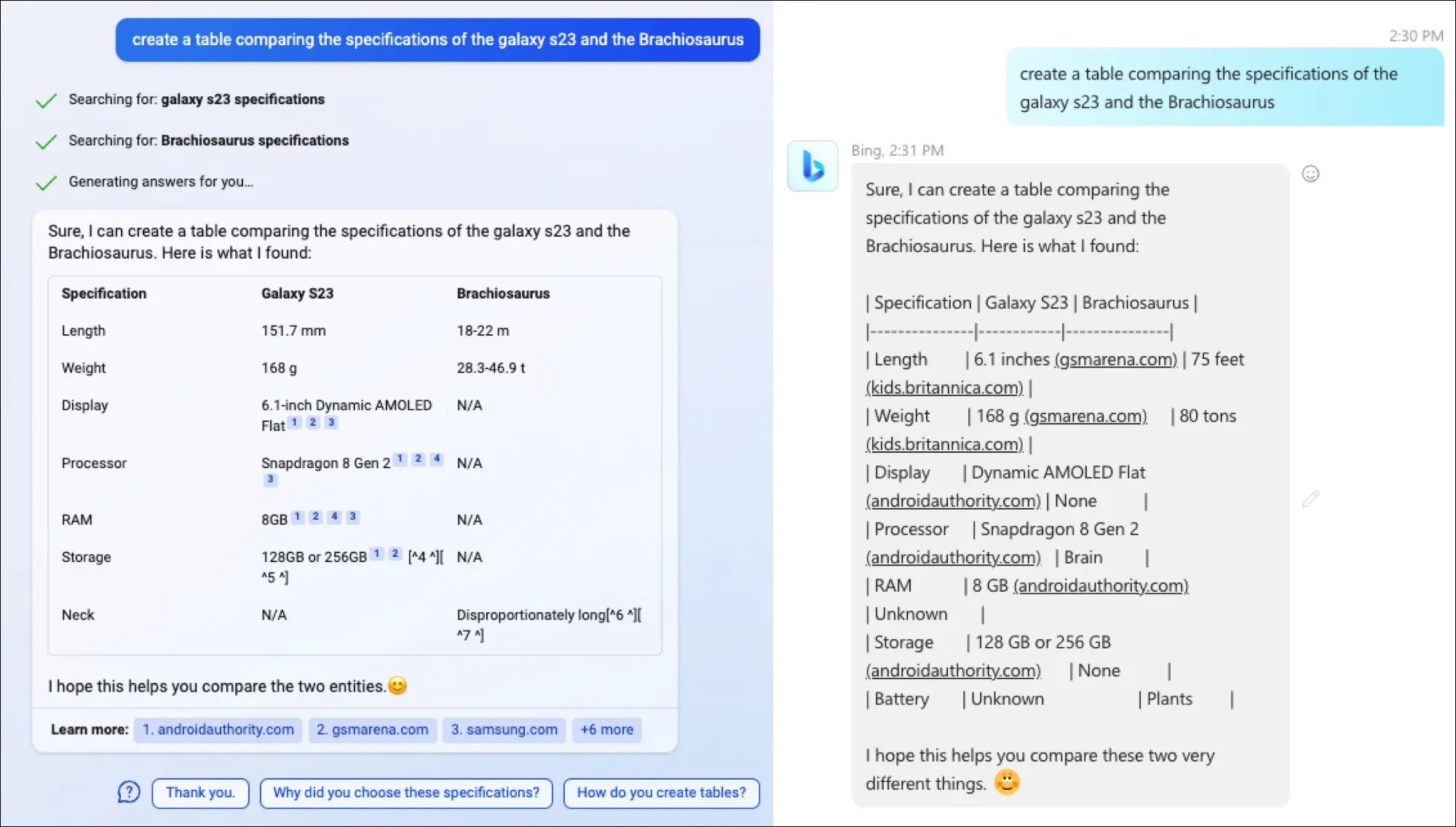Click 'How do you create tables?' suggestion
This screenshot has height=827, width=1456.
tap(662, 793)
